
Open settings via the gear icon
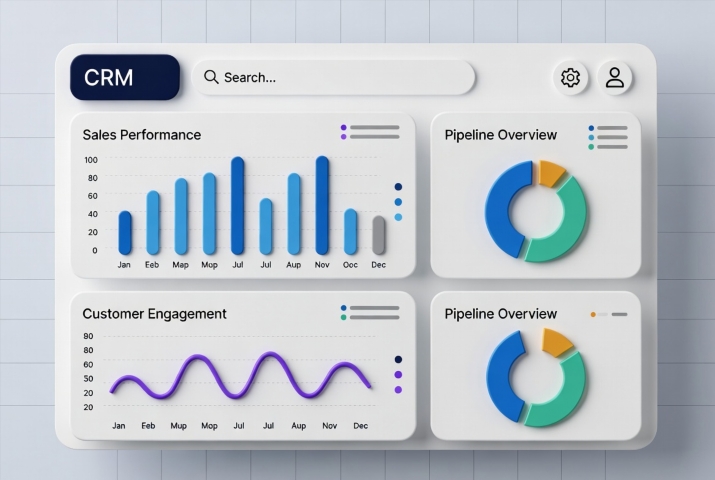click(x=570, y=77)
